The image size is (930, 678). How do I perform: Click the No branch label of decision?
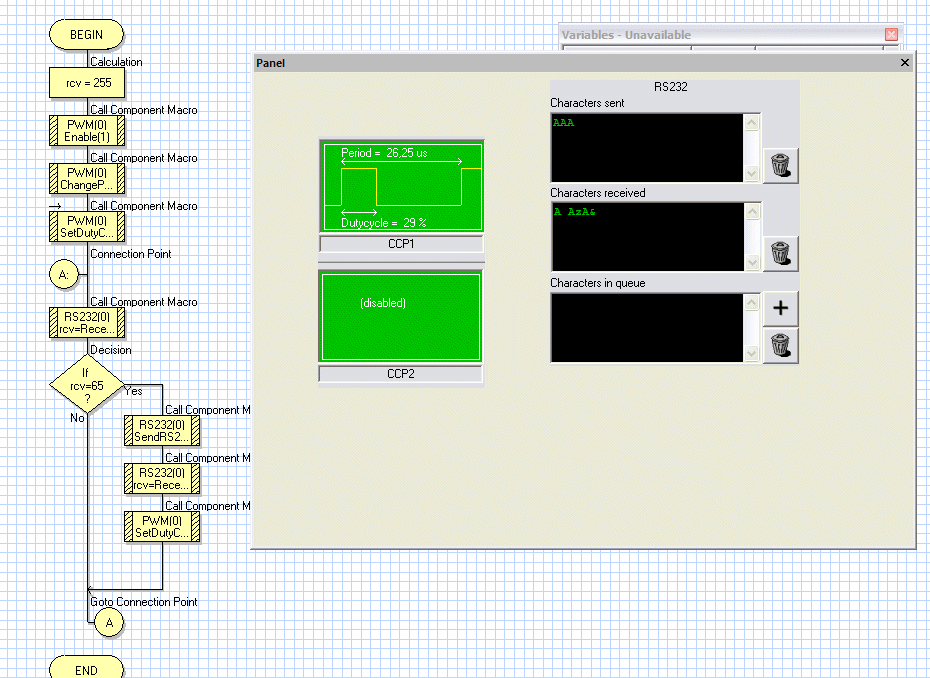tap(77, 418)
